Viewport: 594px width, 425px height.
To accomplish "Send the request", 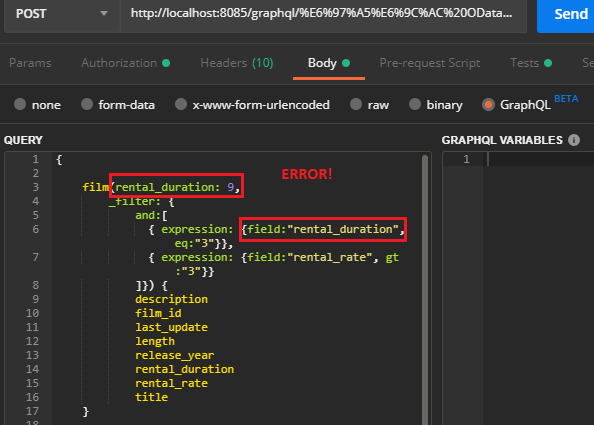I will click(x=566, y=14).
